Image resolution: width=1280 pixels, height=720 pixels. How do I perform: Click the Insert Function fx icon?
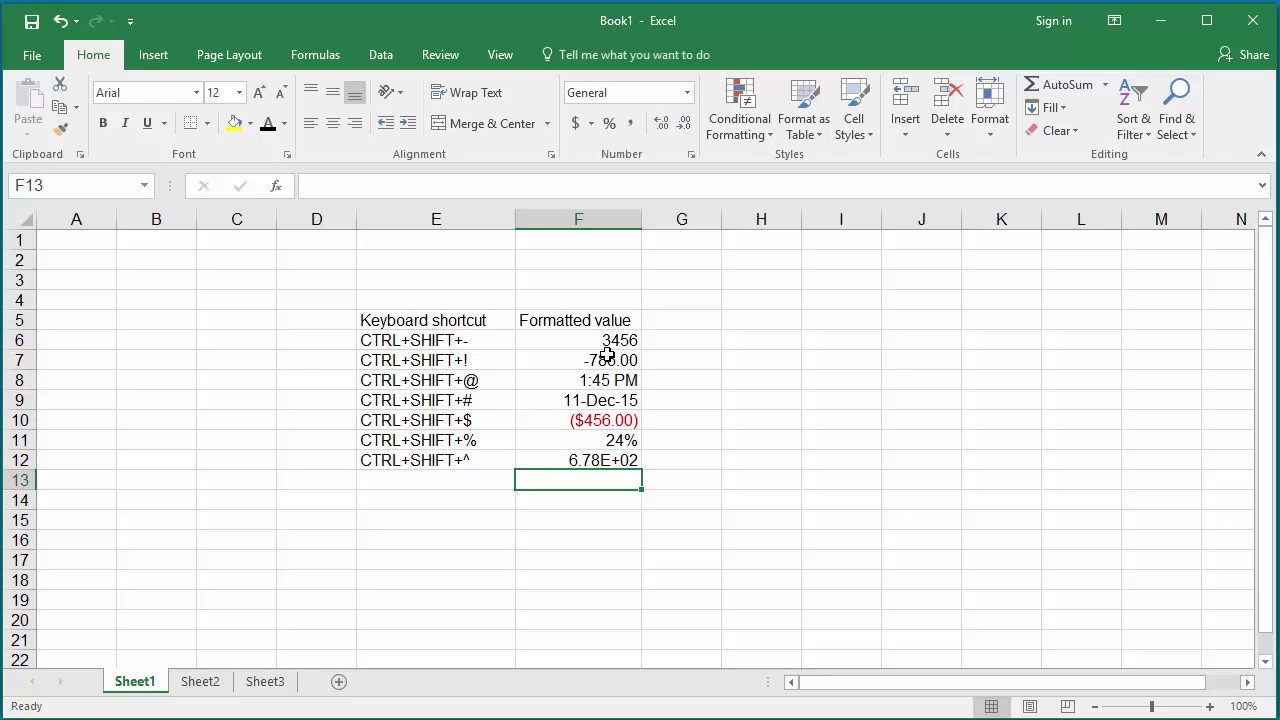point(276,186)
